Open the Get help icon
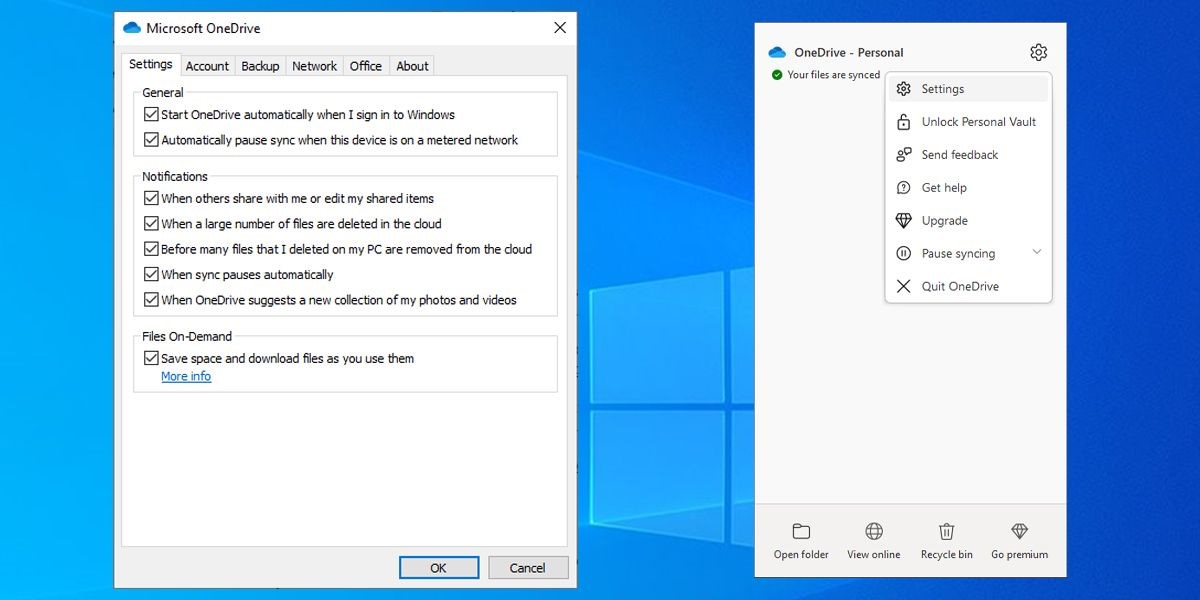Image resolution: width=1200 pixels, height=600 pixels. (903, 187)
